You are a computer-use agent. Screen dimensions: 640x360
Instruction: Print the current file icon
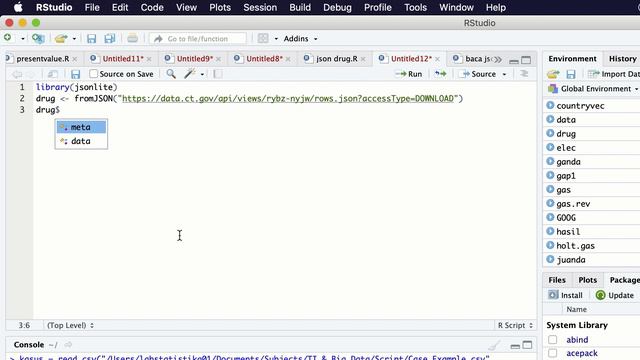coord(132,38)
